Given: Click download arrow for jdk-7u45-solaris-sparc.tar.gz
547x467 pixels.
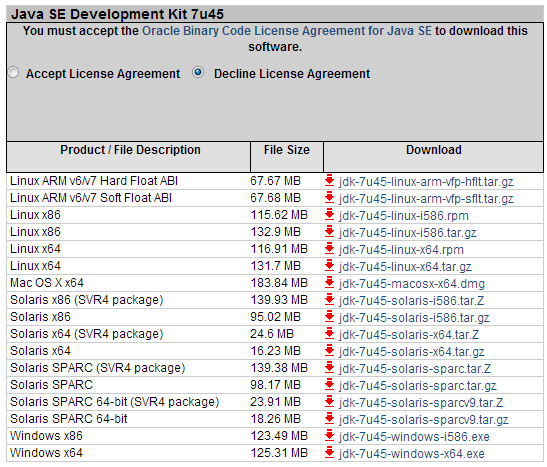Looking at the screenshot, I should (x=329, y=385).
